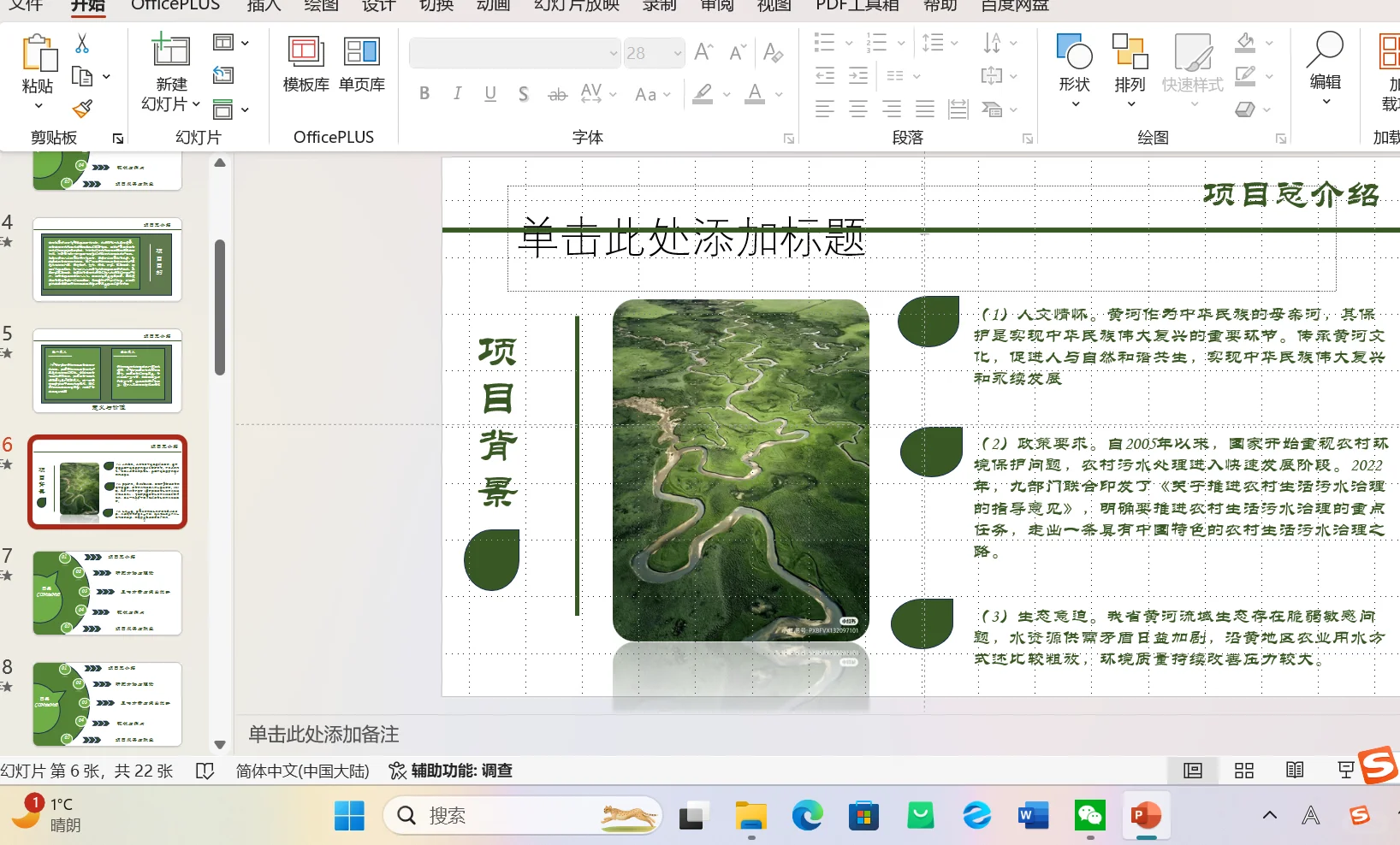Increase list indent level icon
Viewport: 1400px width, 845px height.
858,75
